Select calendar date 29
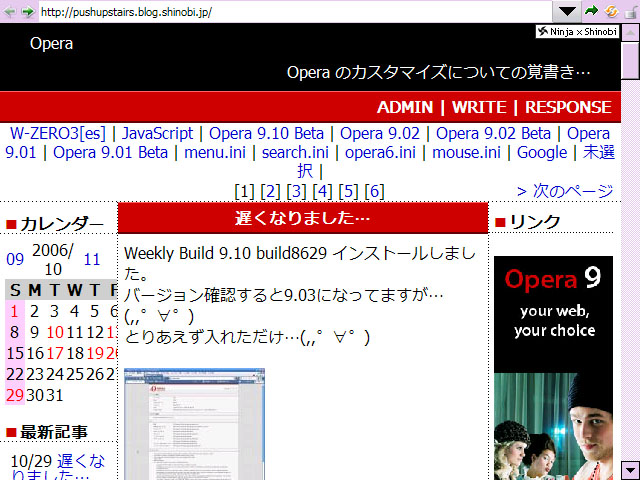The width and height of the screenshot is (640, 480). [x=15, y=396]
